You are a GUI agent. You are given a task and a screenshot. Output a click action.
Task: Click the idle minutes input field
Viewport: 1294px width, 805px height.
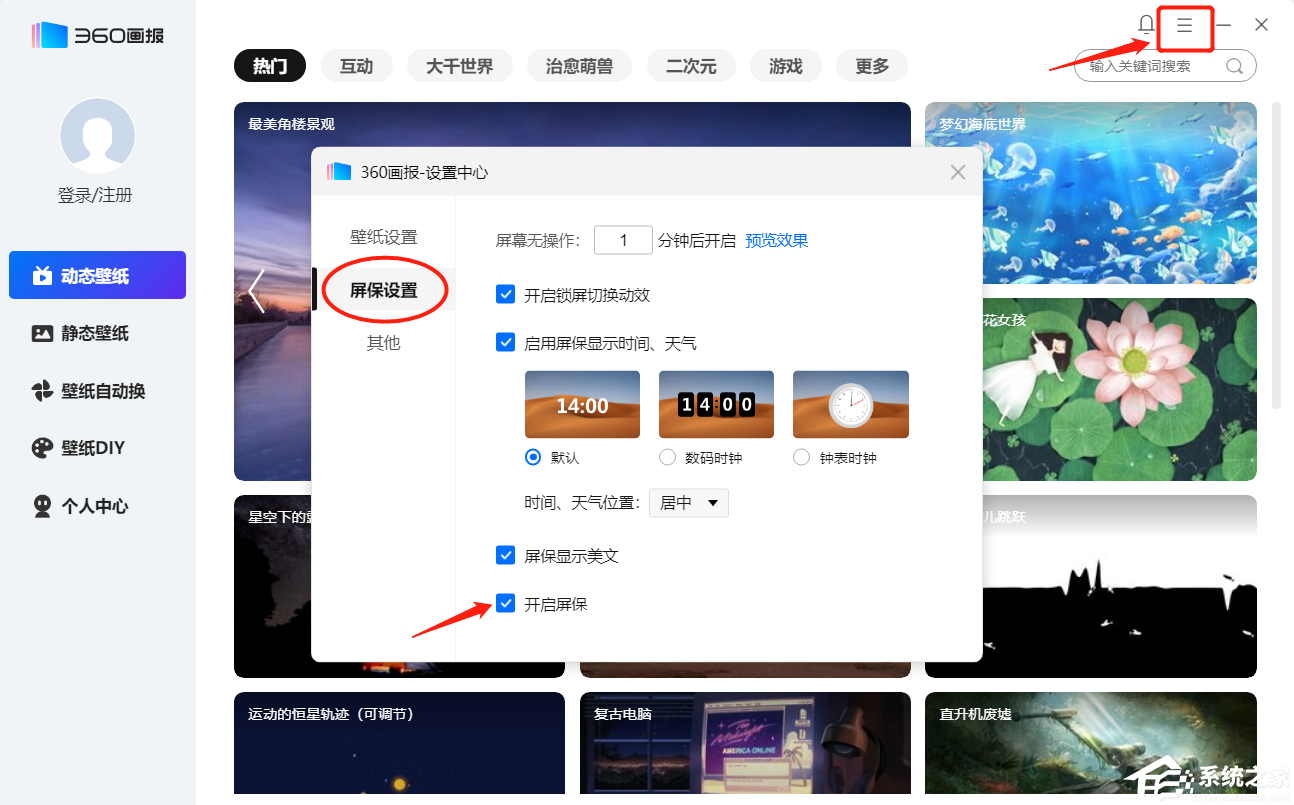click(623, 240)
